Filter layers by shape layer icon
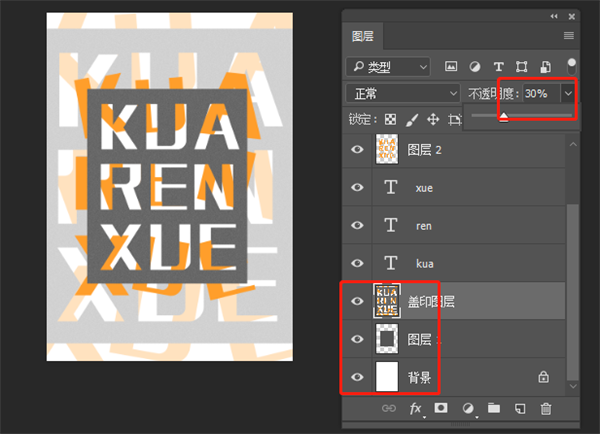The width and height of the screenshot is (600, 434). [522, 67]
